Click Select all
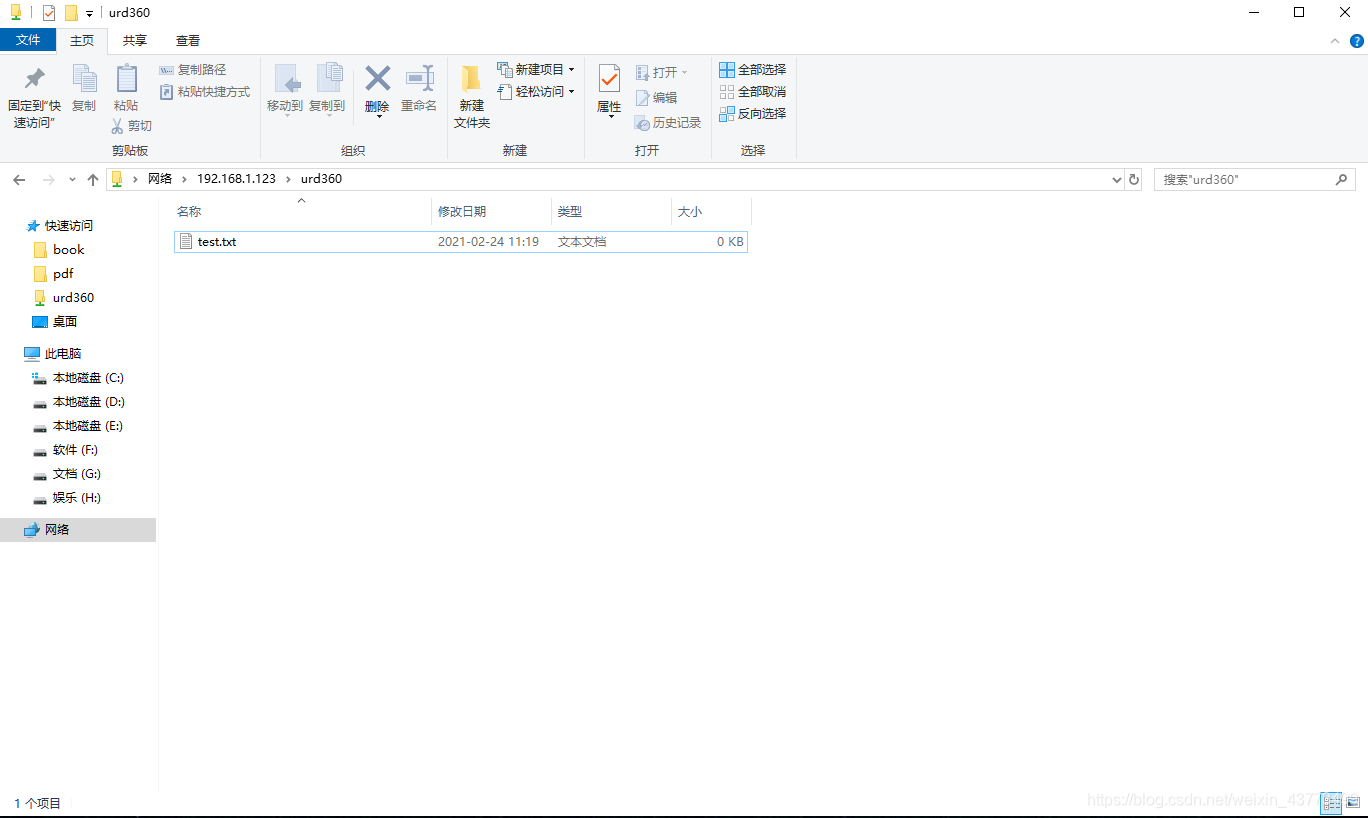The height and width of the screenshot is (818, 1368). point(753,70)
